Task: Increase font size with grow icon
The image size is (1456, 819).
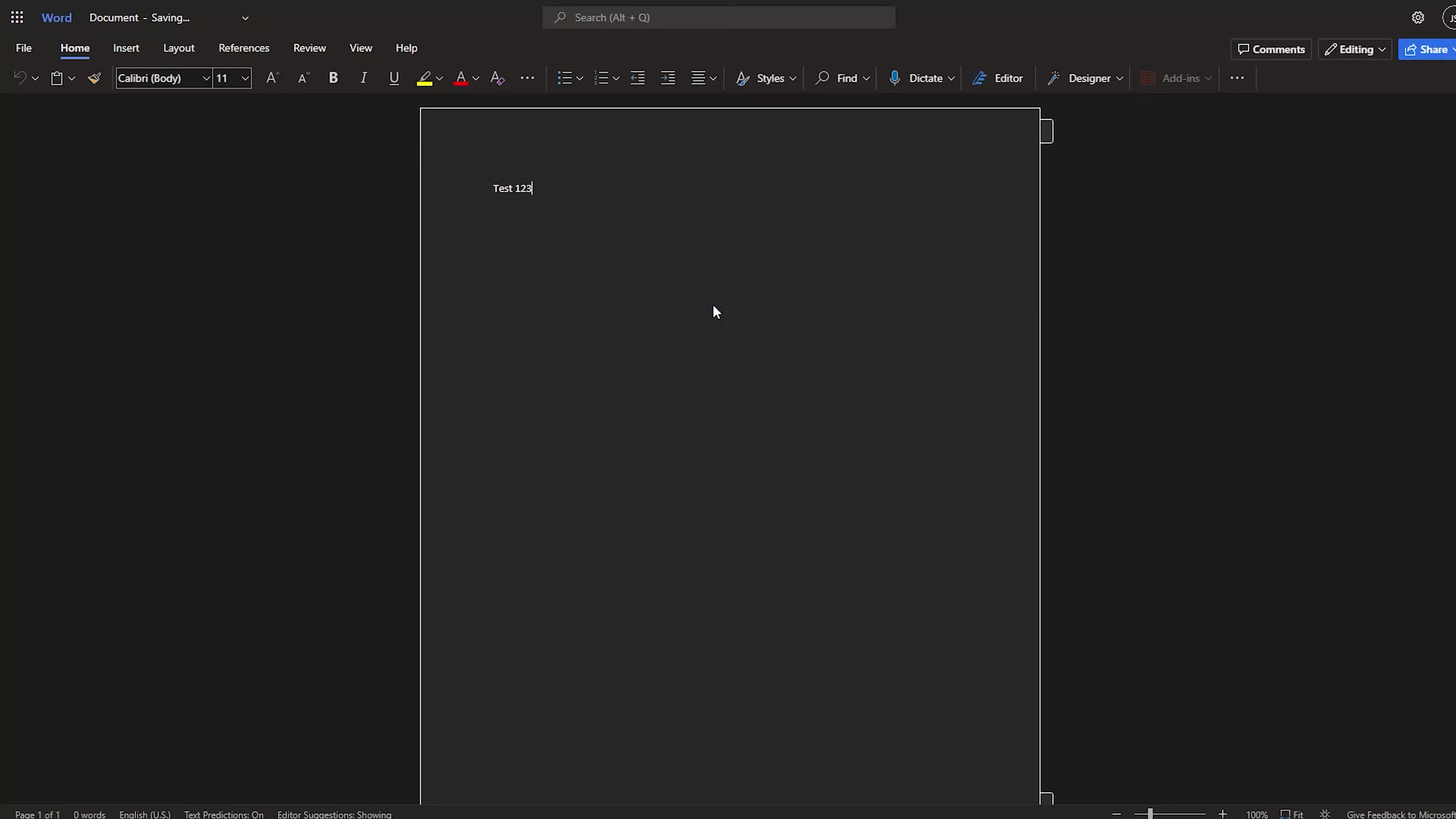Action: coord(273,78)
